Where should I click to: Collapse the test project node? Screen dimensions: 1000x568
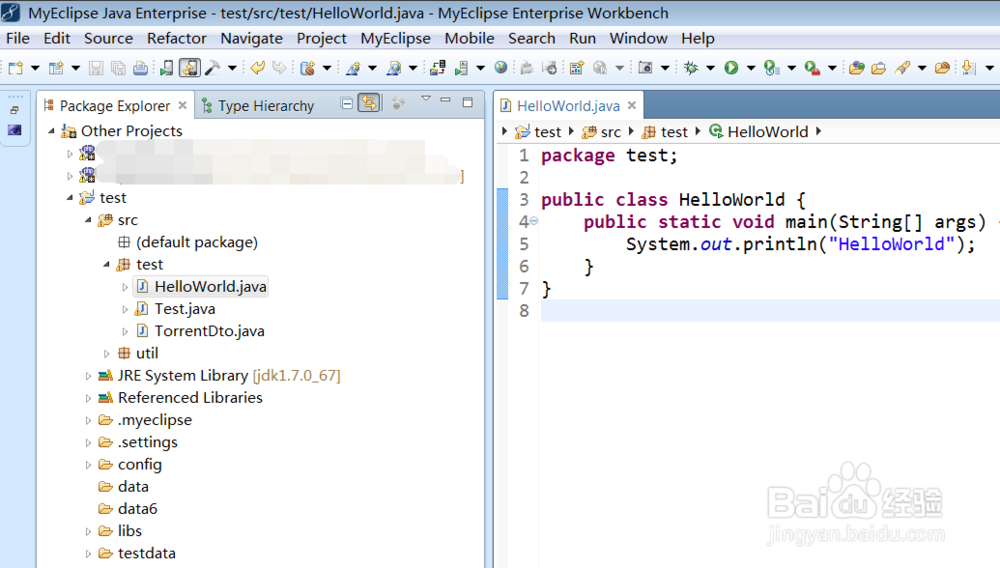pyautogui.click(x=70, y=198)
